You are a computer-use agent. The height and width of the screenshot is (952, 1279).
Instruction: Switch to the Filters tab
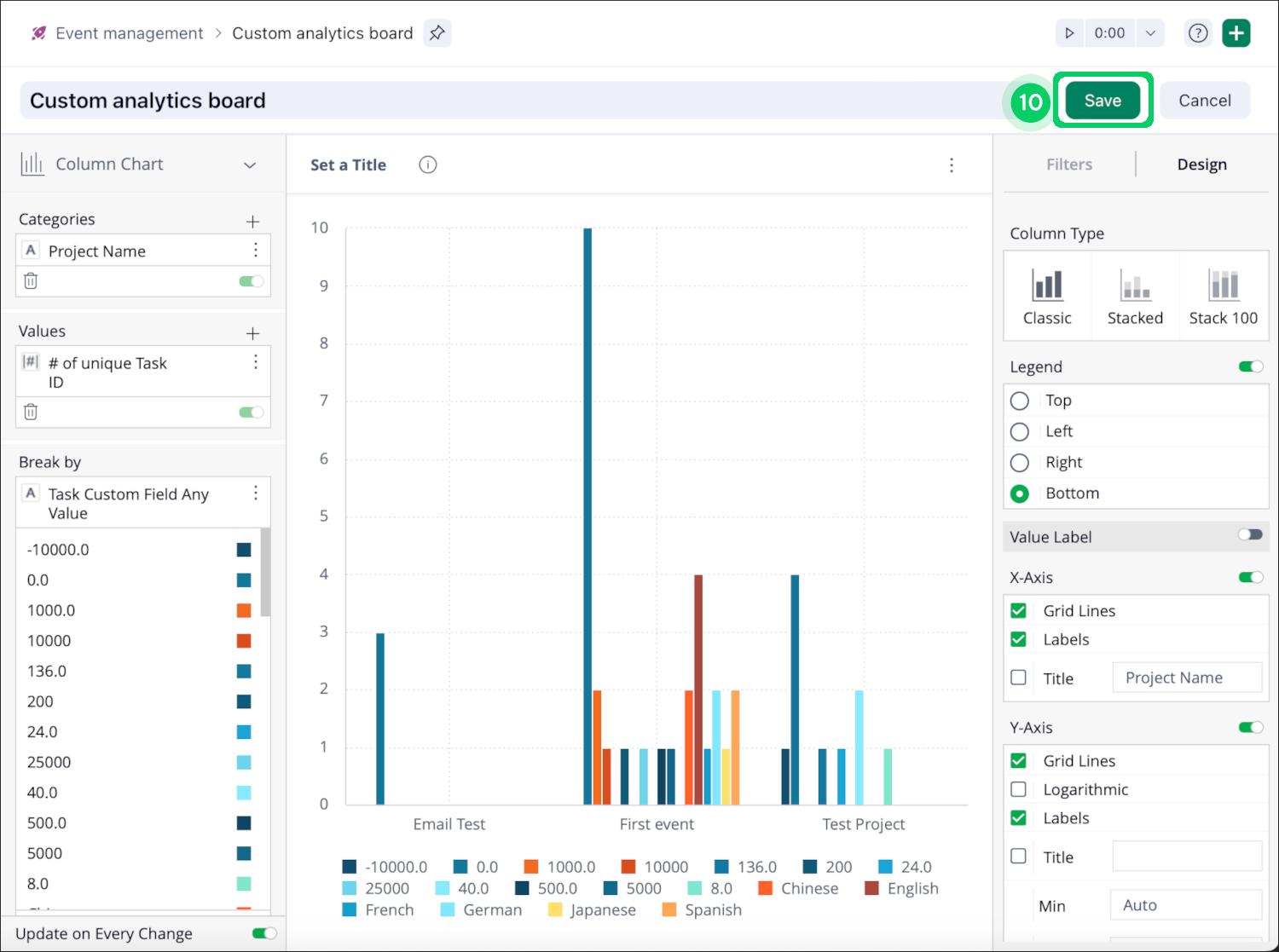point(1069,164)
